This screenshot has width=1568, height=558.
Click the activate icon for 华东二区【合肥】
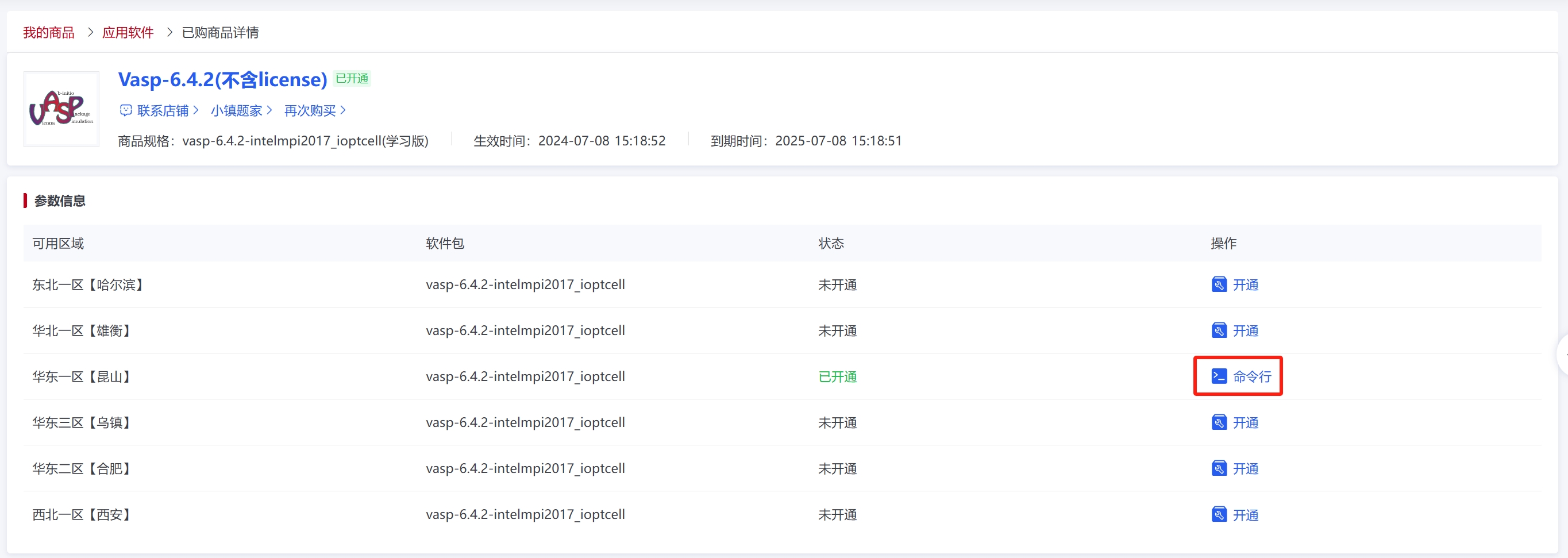tap(1219, 468)
